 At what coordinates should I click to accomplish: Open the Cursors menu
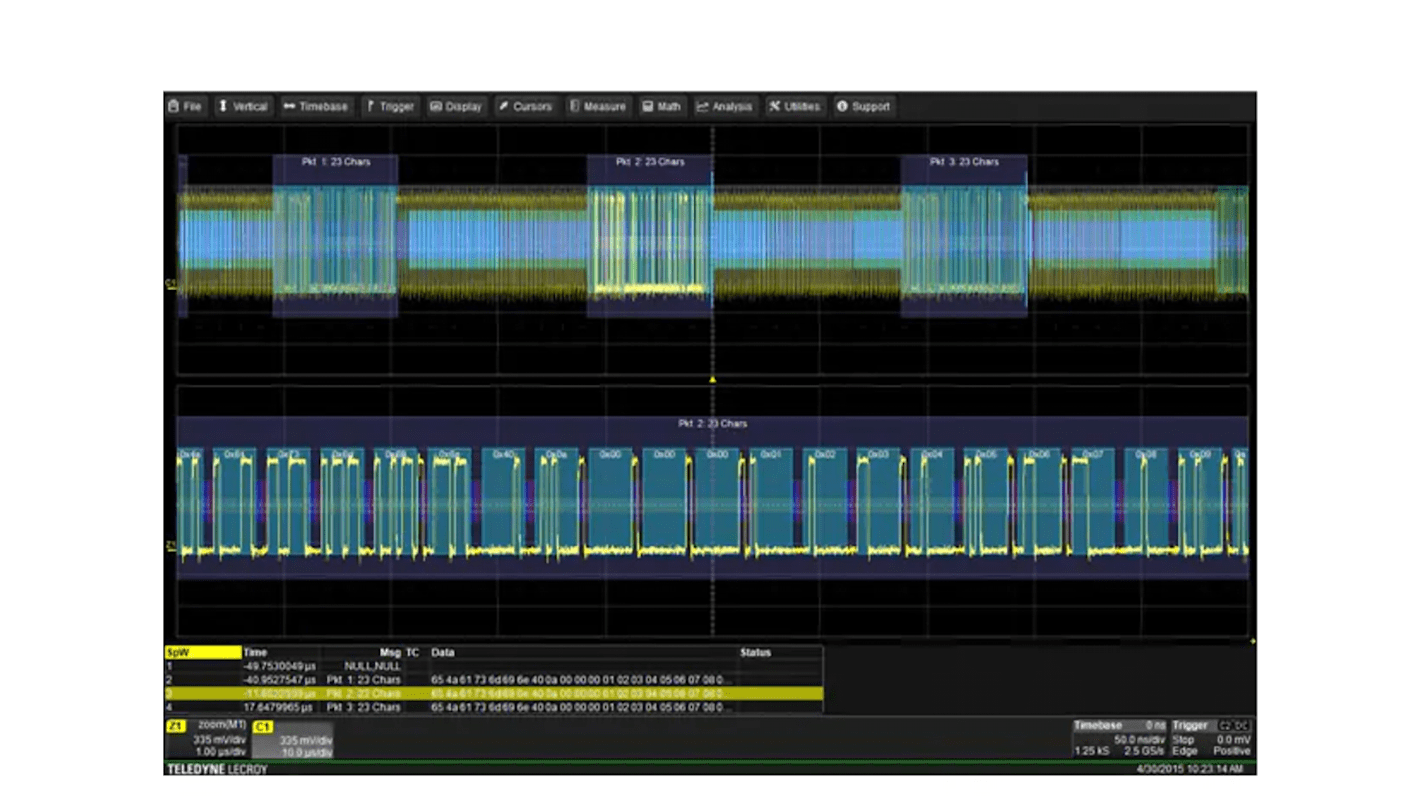[525, 106]
